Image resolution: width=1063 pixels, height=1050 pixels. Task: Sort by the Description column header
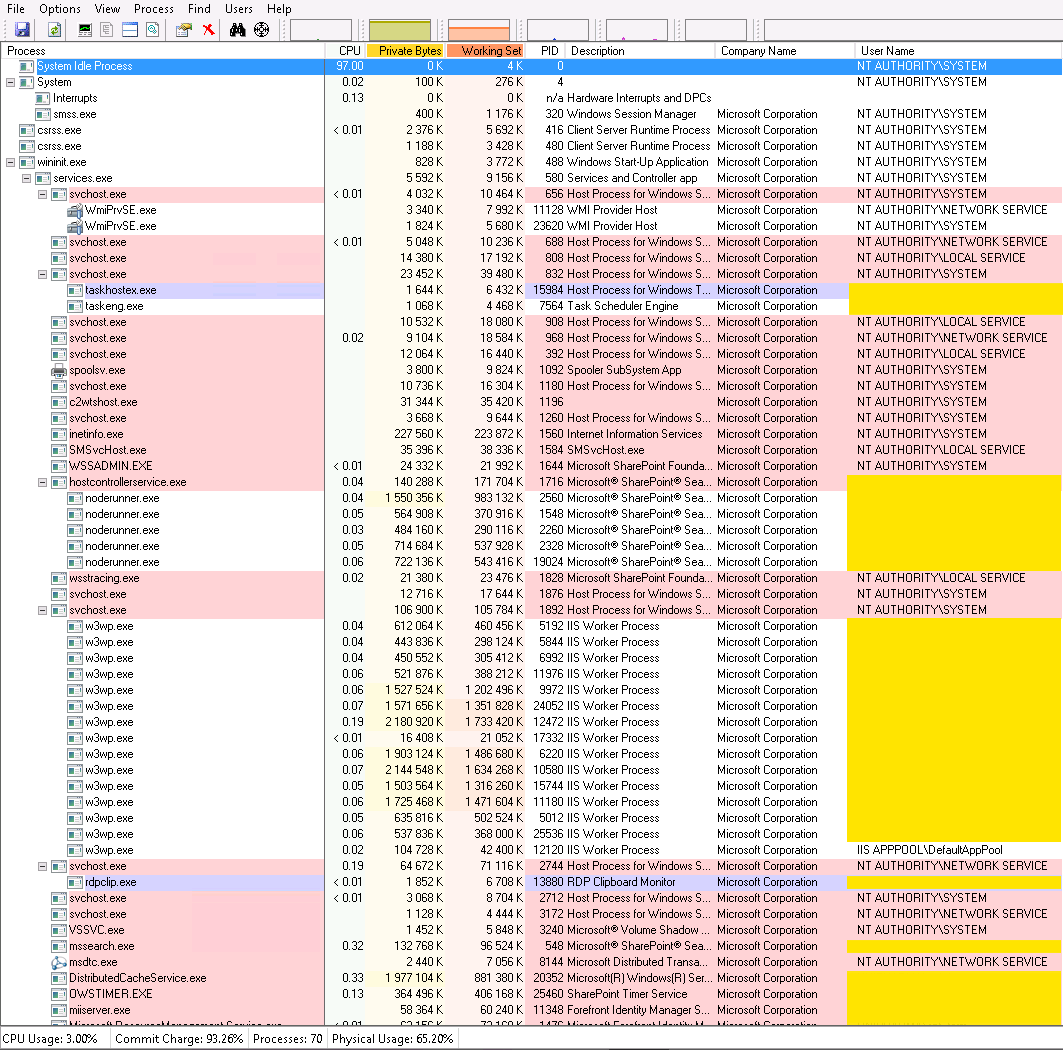(640, 51)
